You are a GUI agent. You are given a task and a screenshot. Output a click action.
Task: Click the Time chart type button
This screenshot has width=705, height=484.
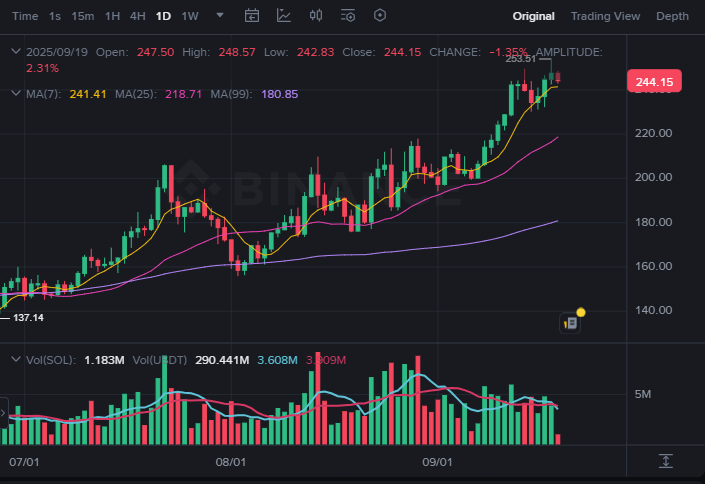pyautogui.click(x=26, y=16)
